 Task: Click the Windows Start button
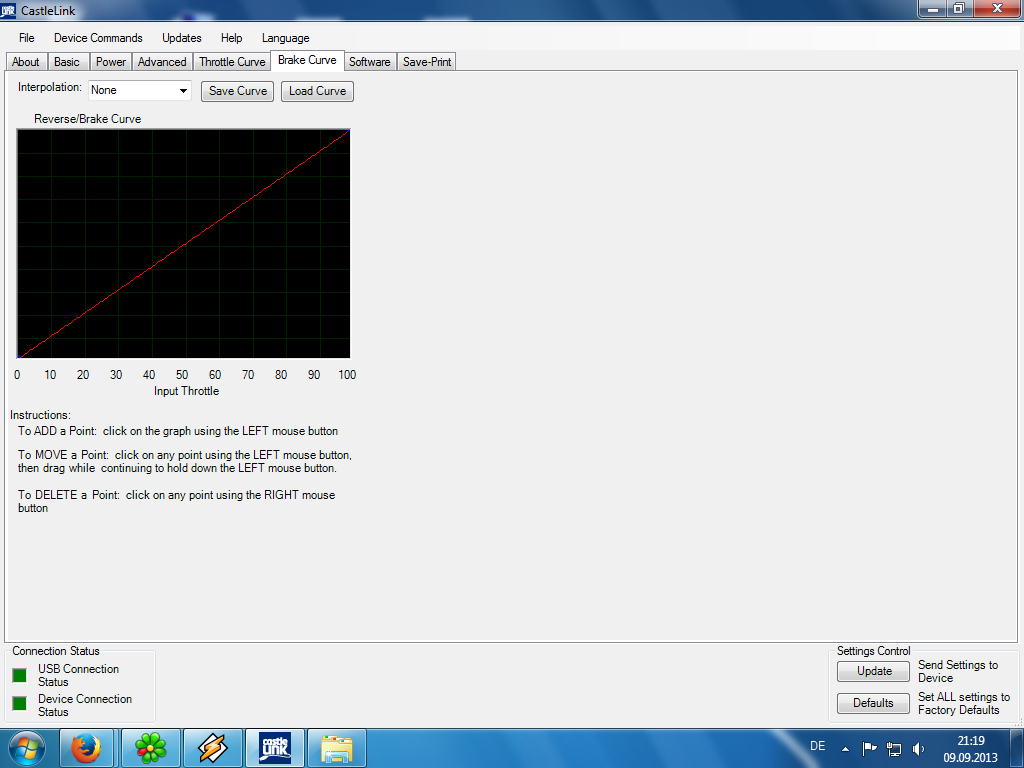(27, 748)
